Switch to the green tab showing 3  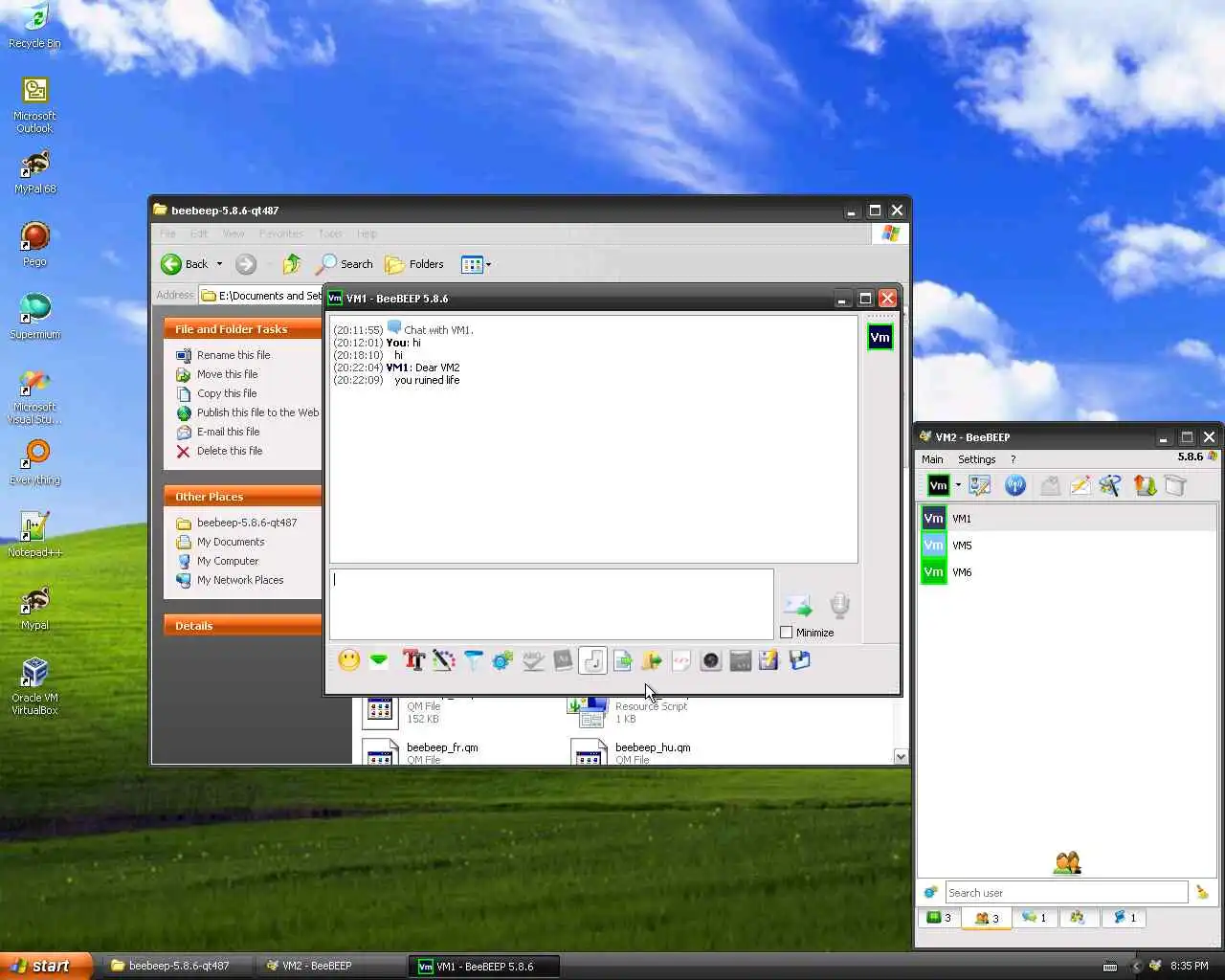coord(940,918)
